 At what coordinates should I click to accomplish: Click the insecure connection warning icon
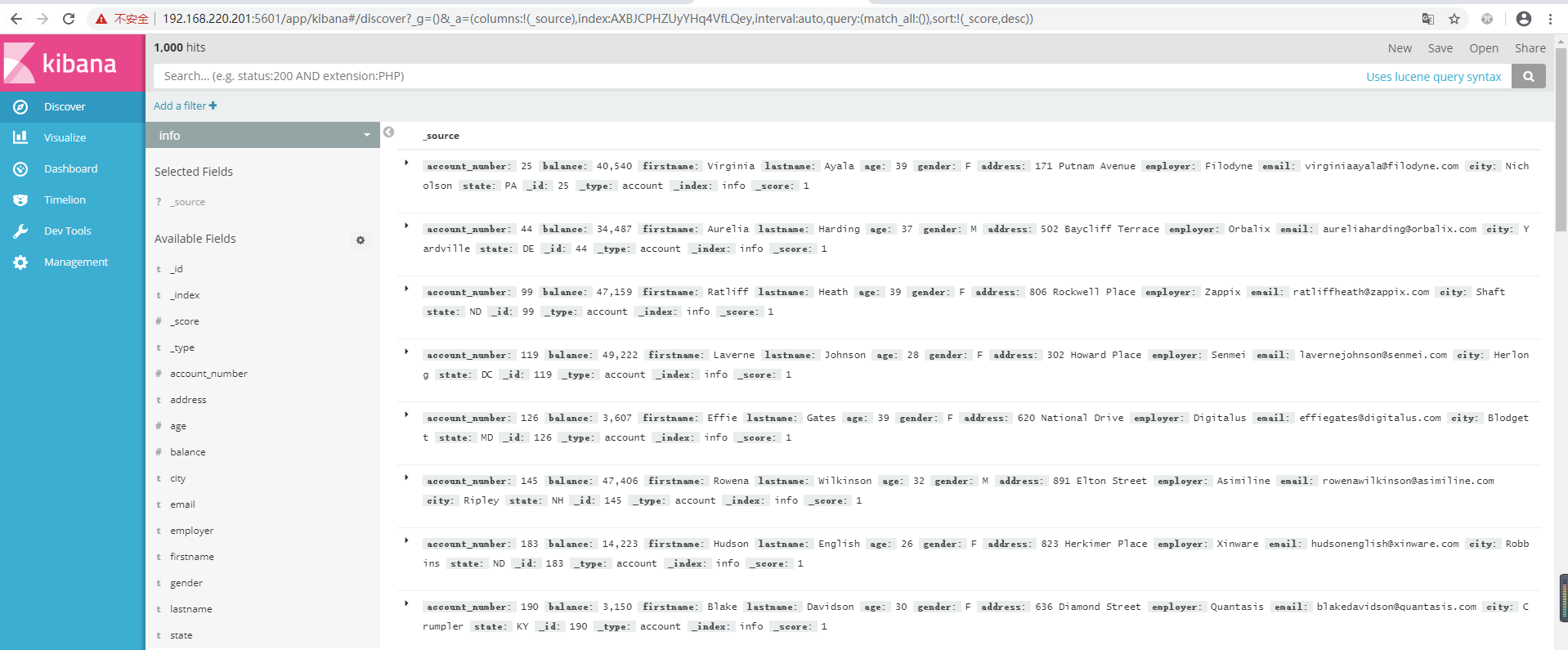coord(101,19)
